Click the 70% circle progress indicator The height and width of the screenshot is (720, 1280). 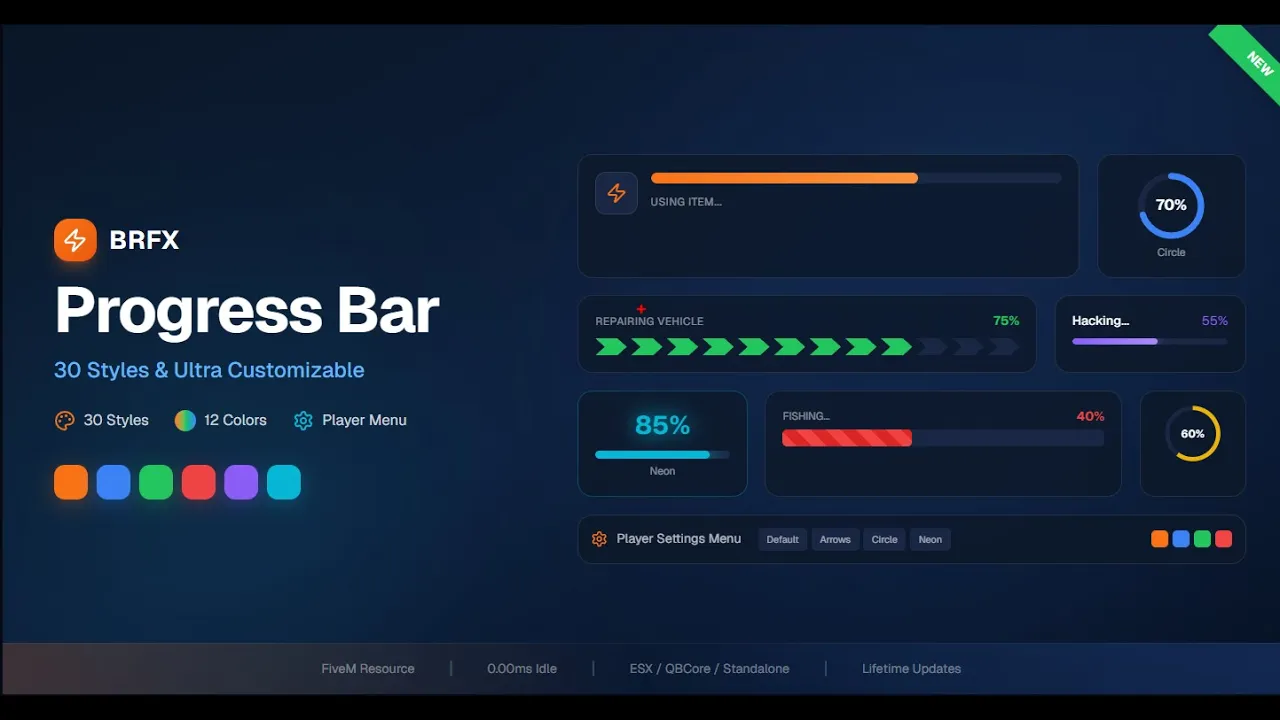click(1171, 205)
